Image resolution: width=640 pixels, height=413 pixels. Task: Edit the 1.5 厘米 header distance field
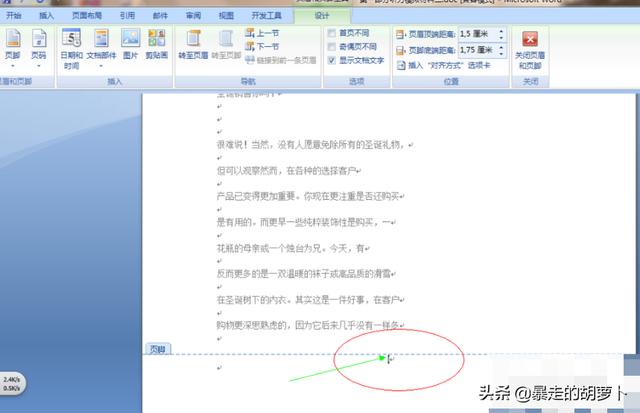coord(478,34)
